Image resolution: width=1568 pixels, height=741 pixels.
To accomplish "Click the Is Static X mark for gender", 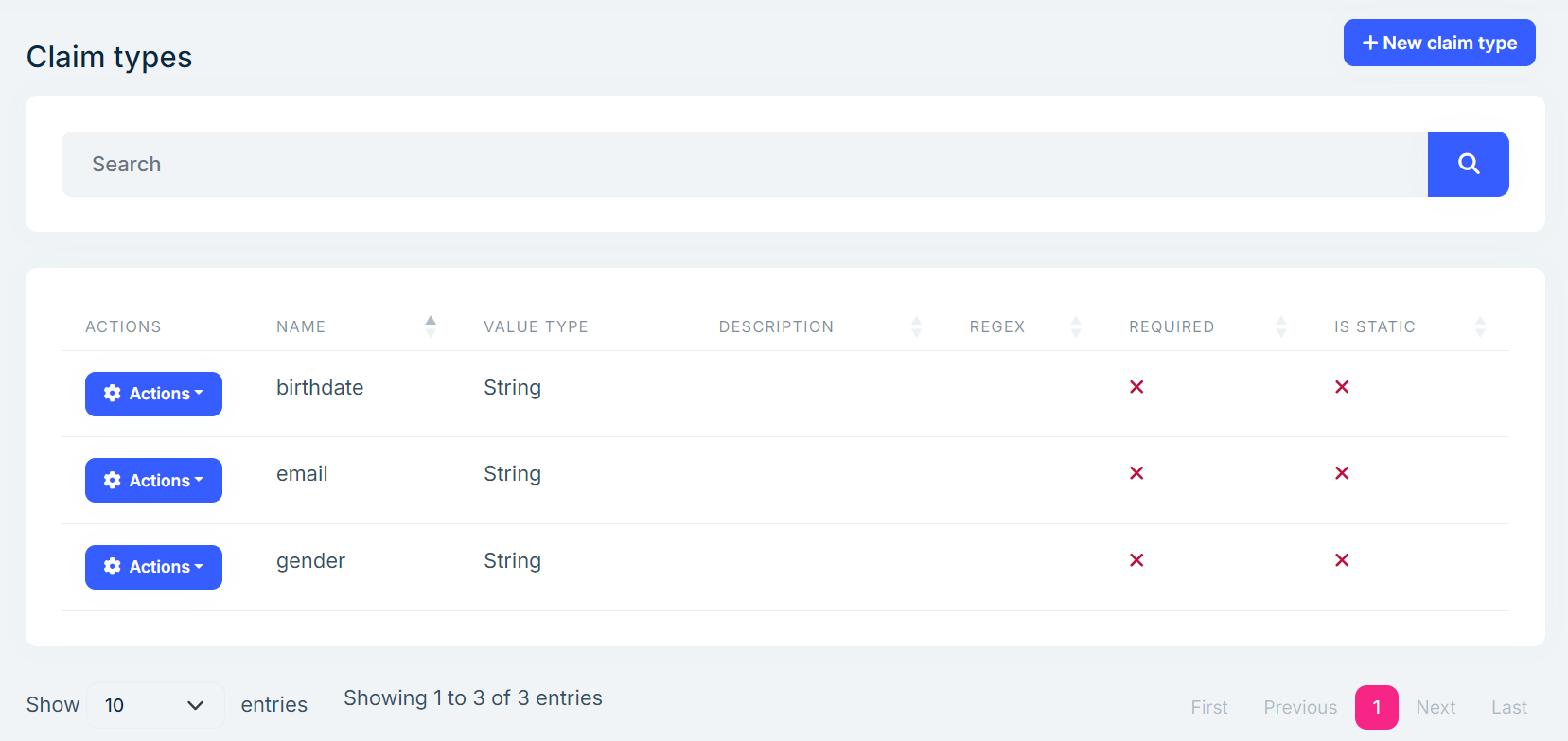I will coord(1342,560).
